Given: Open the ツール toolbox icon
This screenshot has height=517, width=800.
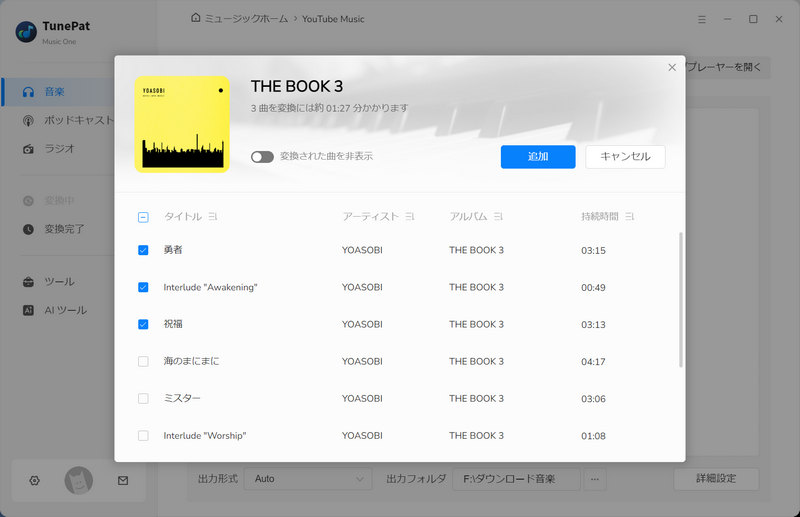Looking at the screenshot, I should coord(29,282).
